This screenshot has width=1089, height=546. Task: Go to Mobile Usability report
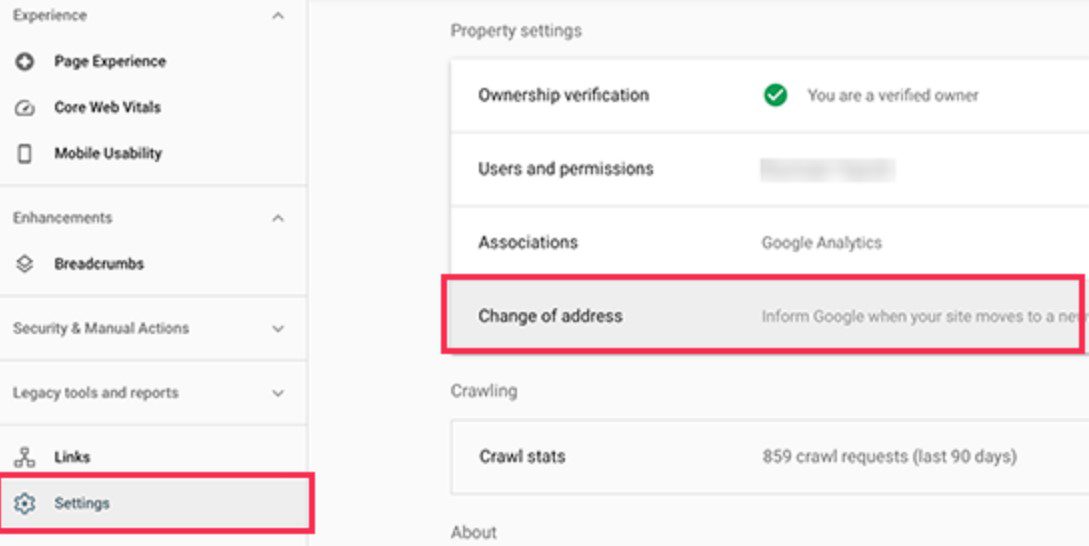tap(108, 154)
